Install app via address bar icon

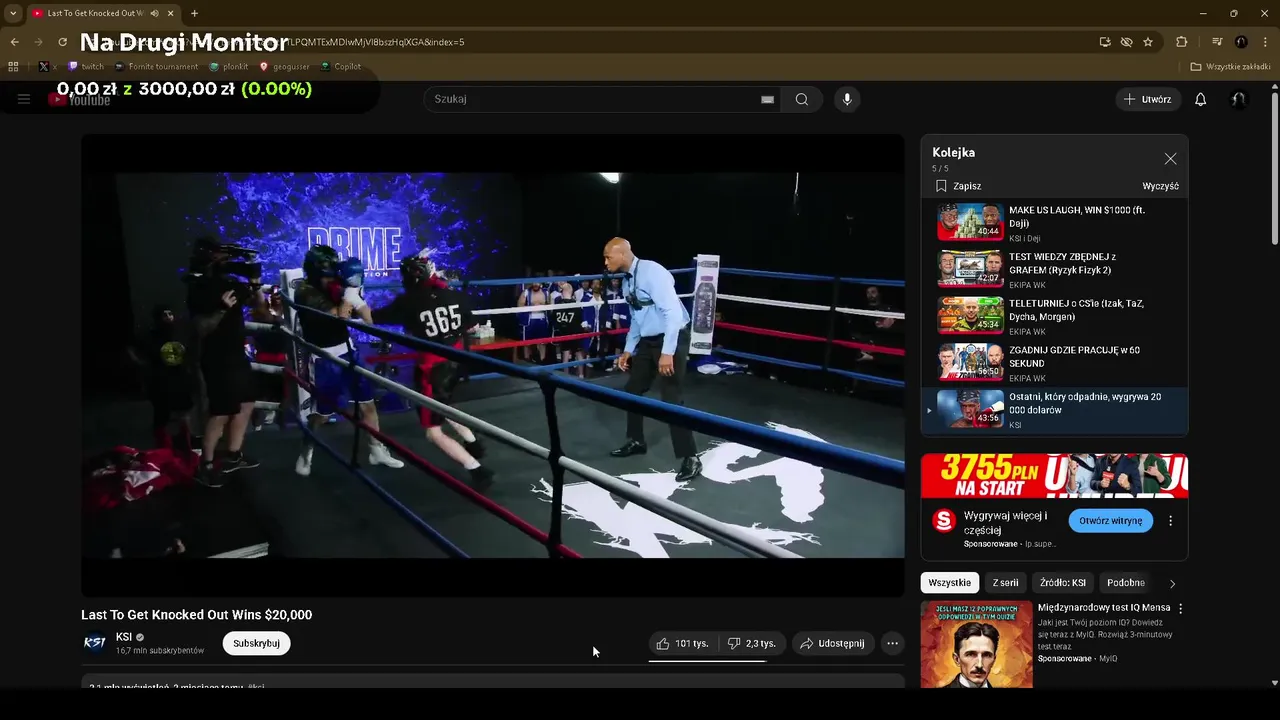(1104, 42)
